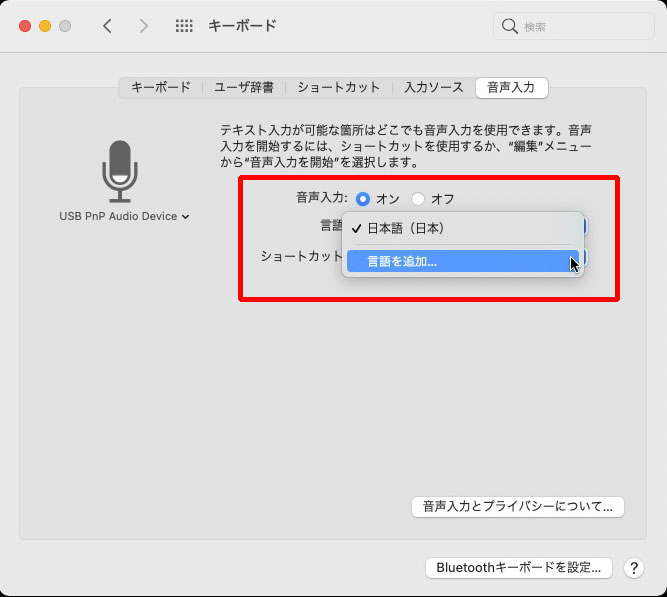The image size is (667, 597).
Task: Minimize window with yellow button
Action: tap(45, 26)
